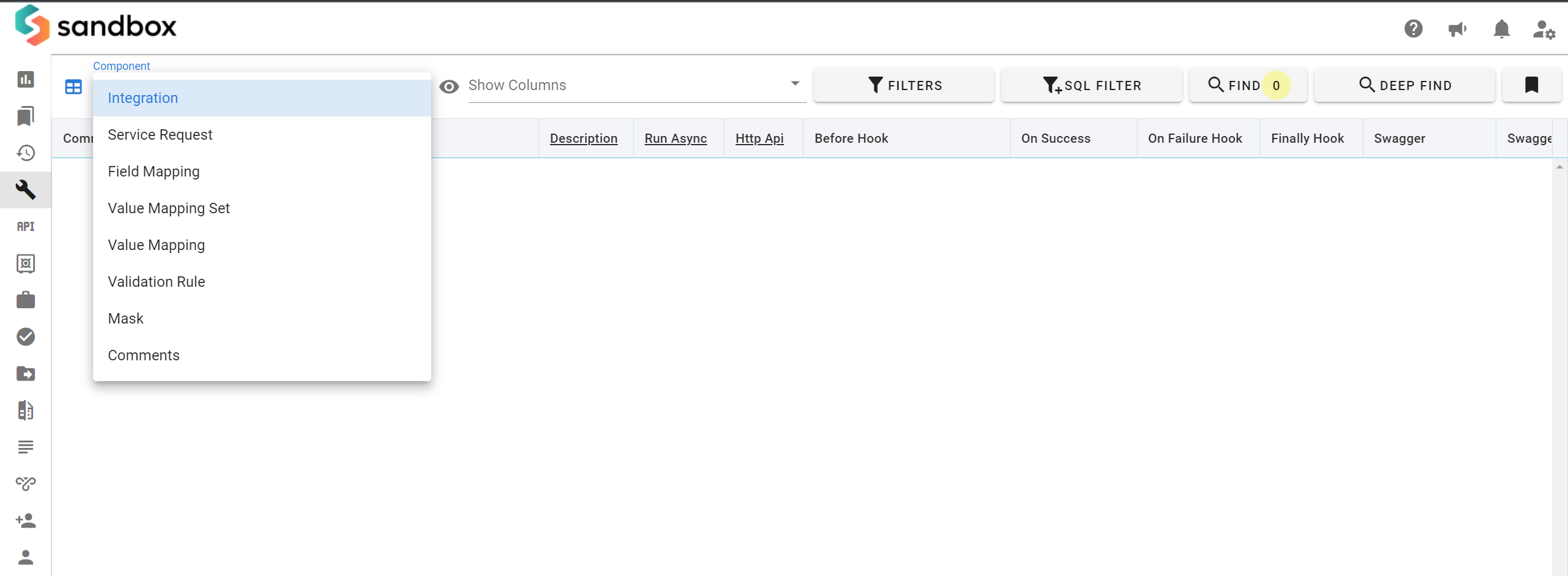1568x576 pixels.
Task: Open user settings account icon
Action: [1543, 29]
